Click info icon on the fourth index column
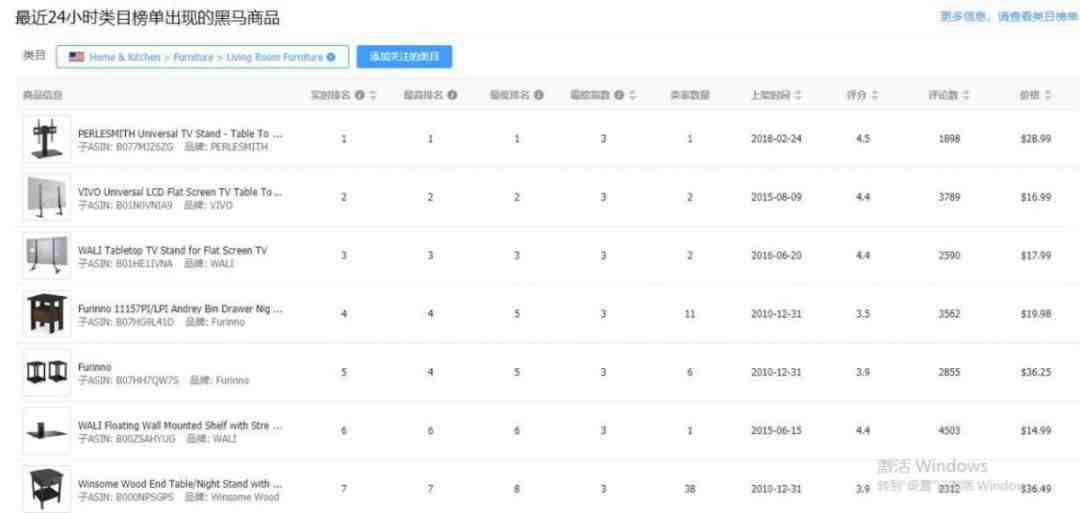 (x=619, y=95)
